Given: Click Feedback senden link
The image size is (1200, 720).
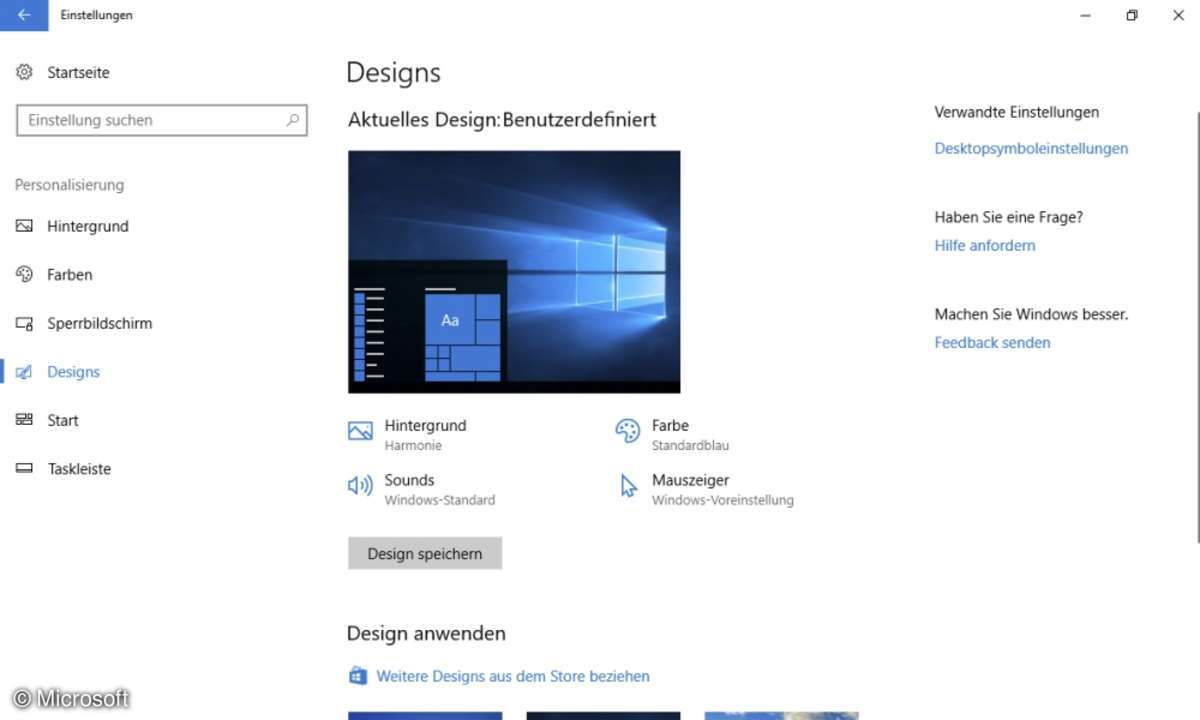Looking at the screenshot, I should 992,342.
